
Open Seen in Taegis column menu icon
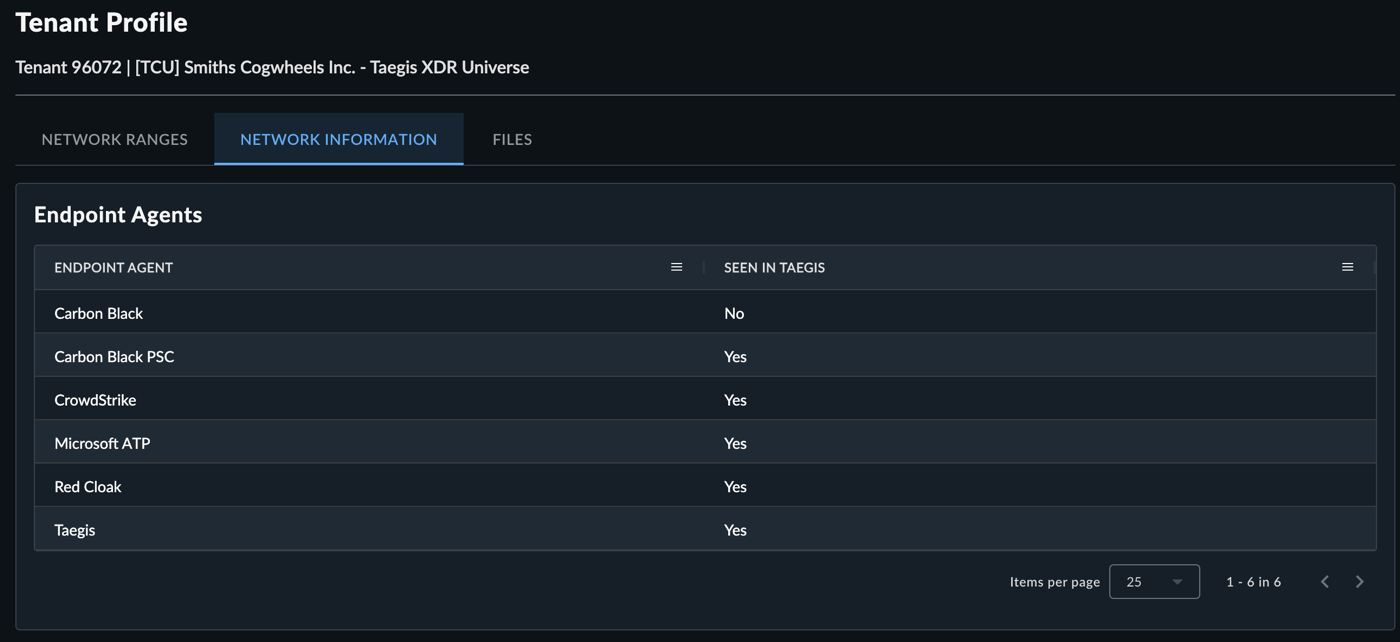click(x=1347, y=267)
